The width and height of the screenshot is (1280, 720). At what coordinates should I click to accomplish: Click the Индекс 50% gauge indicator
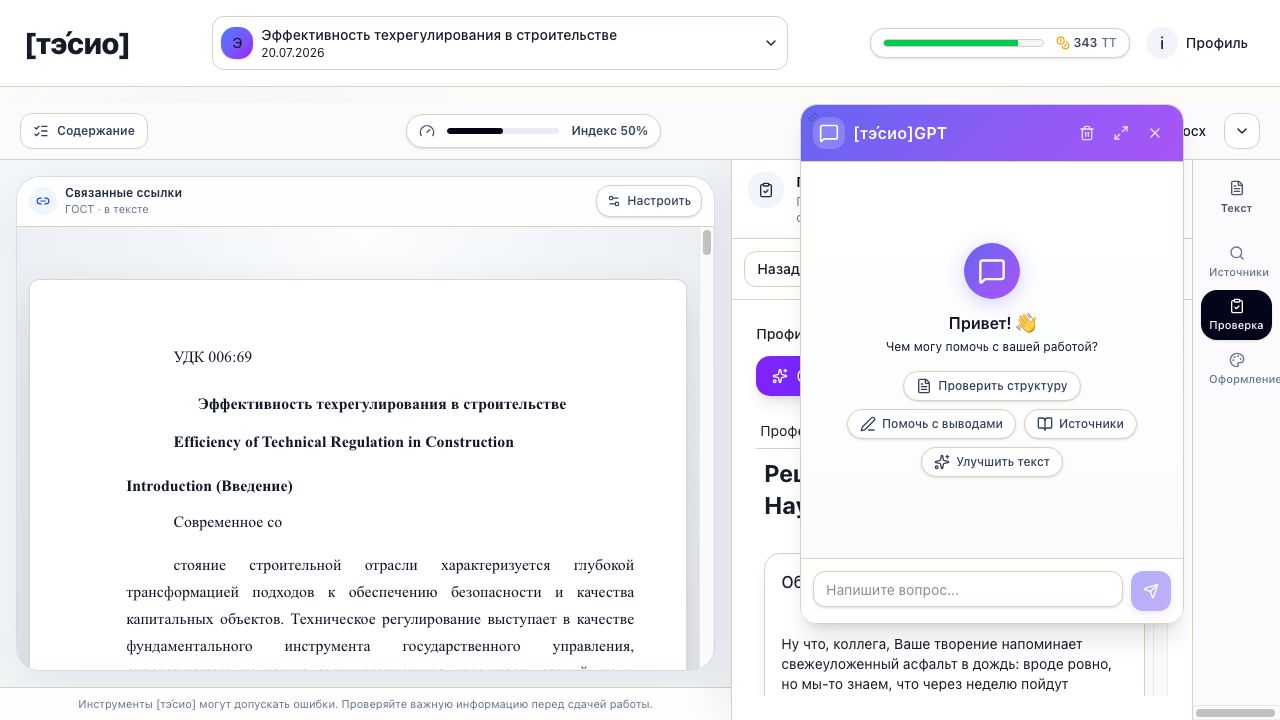click(x=533, y=131)
